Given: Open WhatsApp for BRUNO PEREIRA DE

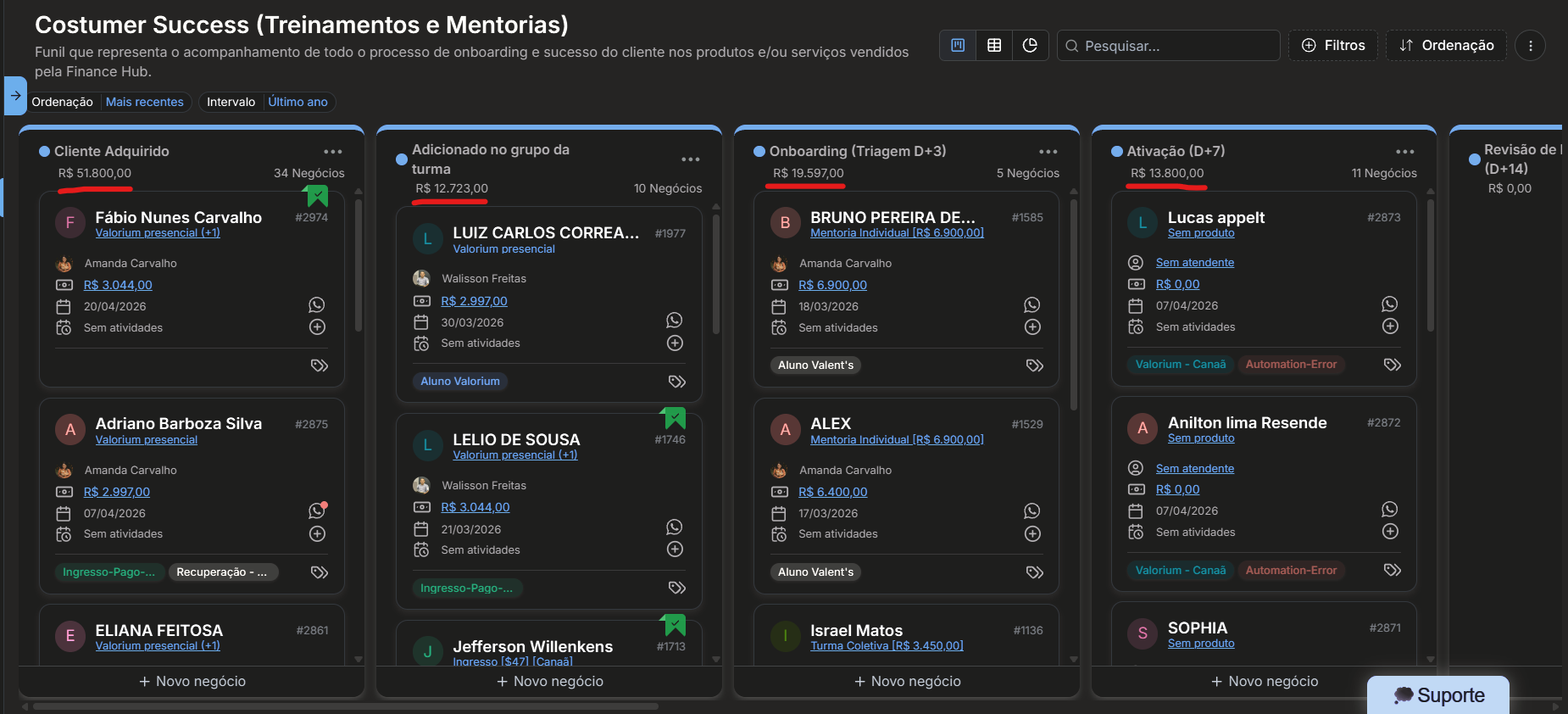Looking at the screenshot, I should click(x=1032, y=304).
